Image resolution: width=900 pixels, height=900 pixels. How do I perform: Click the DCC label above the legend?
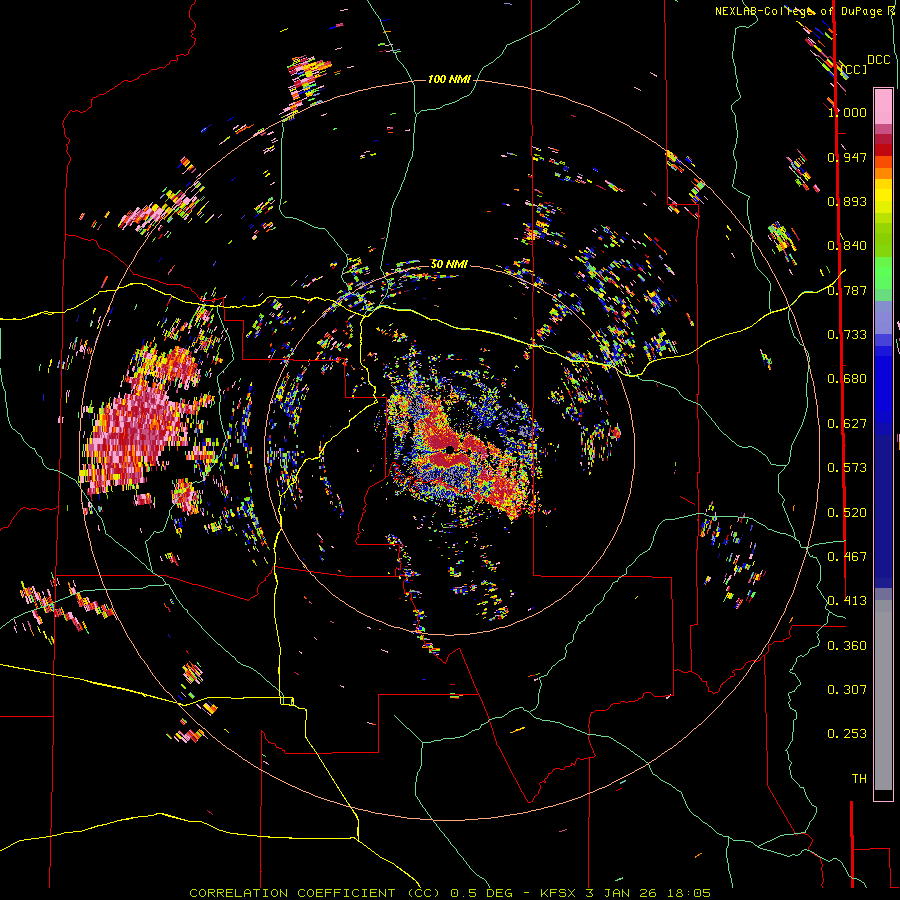[x=878, y=60]
